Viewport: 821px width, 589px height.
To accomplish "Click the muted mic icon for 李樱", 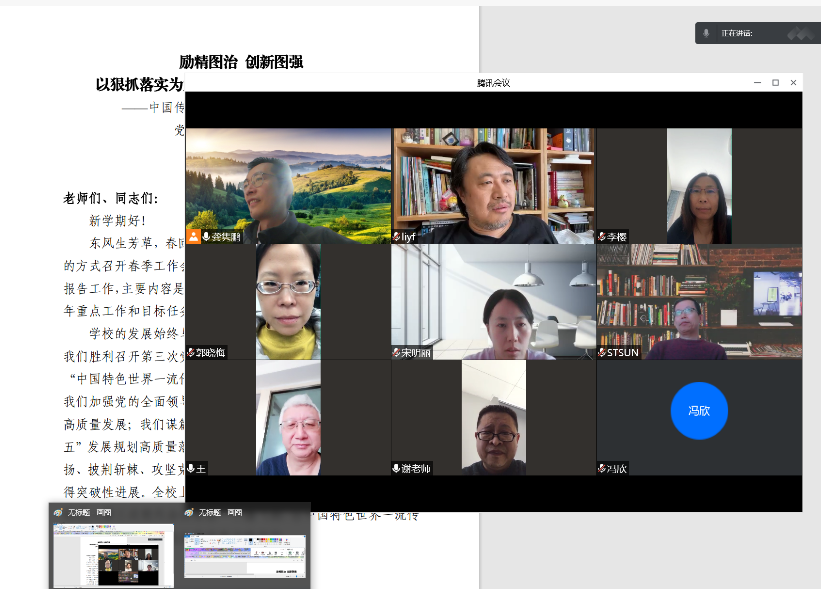I will (602, 237).
